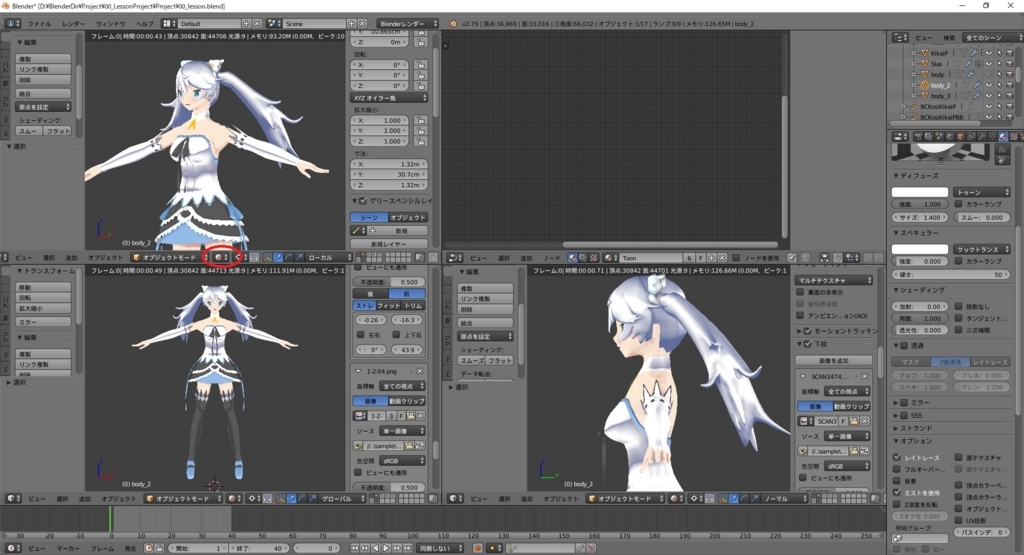The height and width of the screenshot is (555, 1024).
Task: Click the outliner editor type icon
Action: [901, 37]
